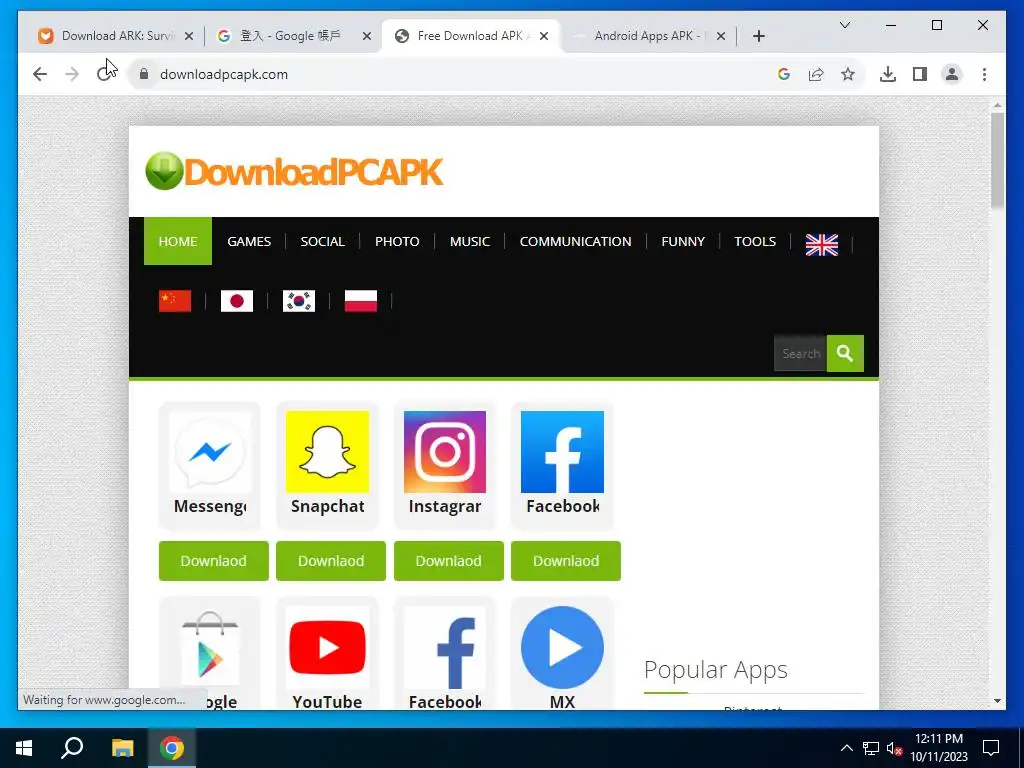Open the MX Player app icon
Viewport: 1024px width, 768px height.
pos(562,647)
